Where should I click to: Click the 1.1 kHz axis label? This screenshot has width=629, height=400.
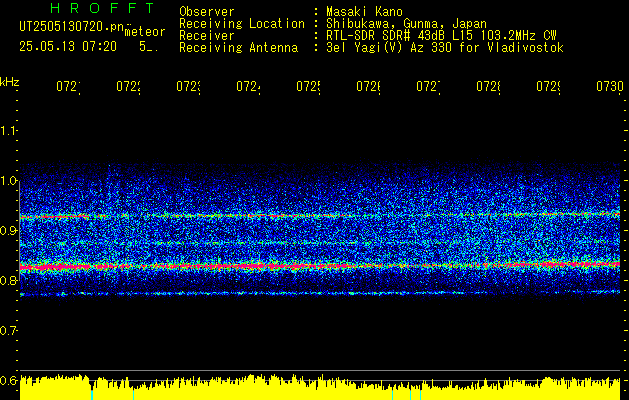9,131
